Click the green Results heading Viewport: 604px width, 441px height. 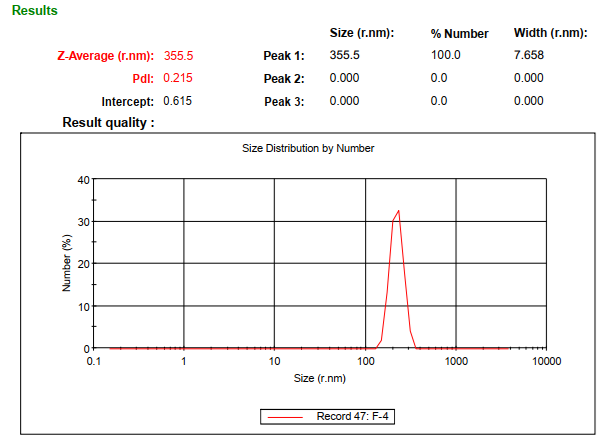point(34,11)
